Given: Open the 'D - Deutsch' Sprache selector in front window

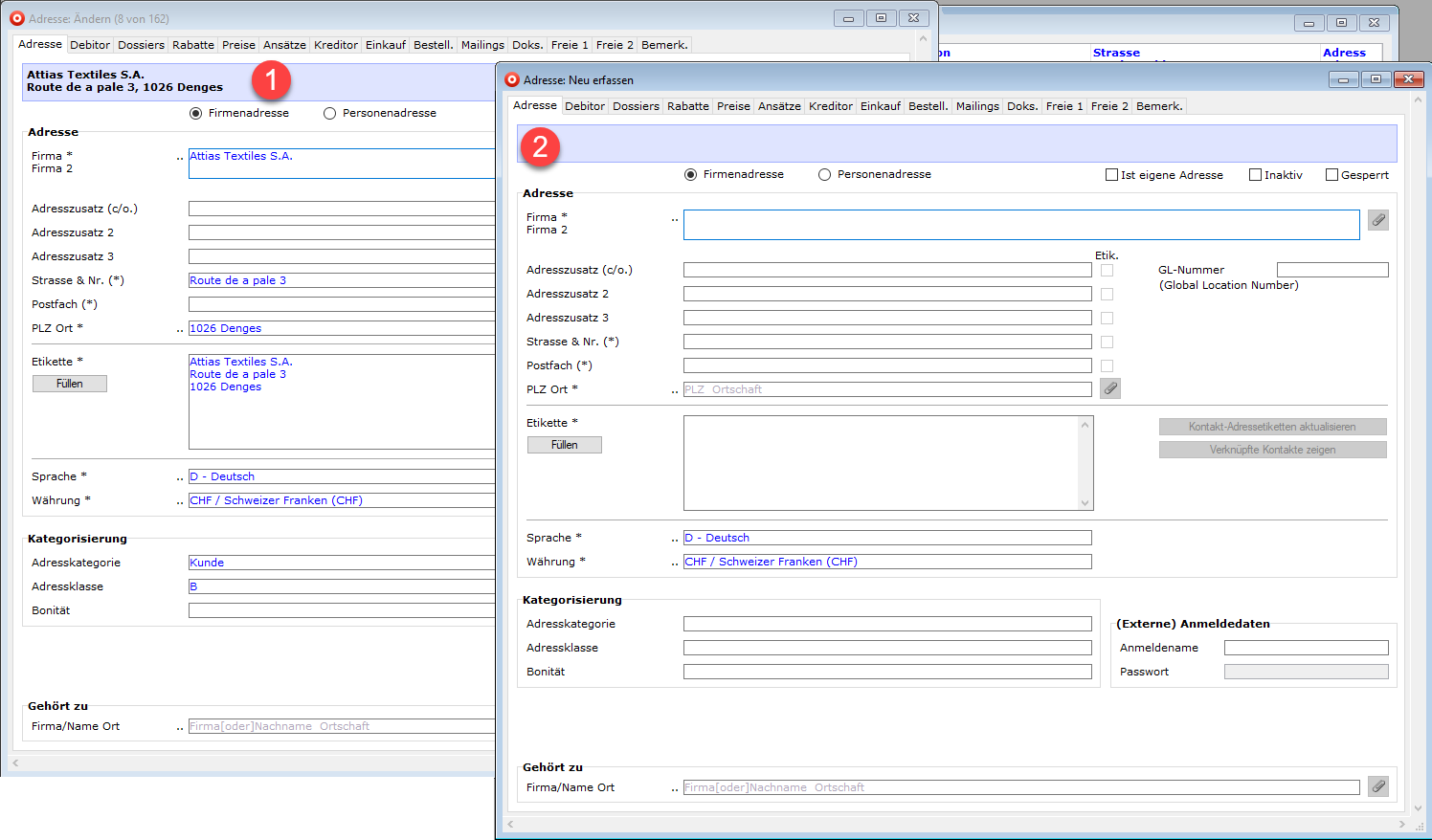Looking at the screenshot, I should (x=886, y=538).
